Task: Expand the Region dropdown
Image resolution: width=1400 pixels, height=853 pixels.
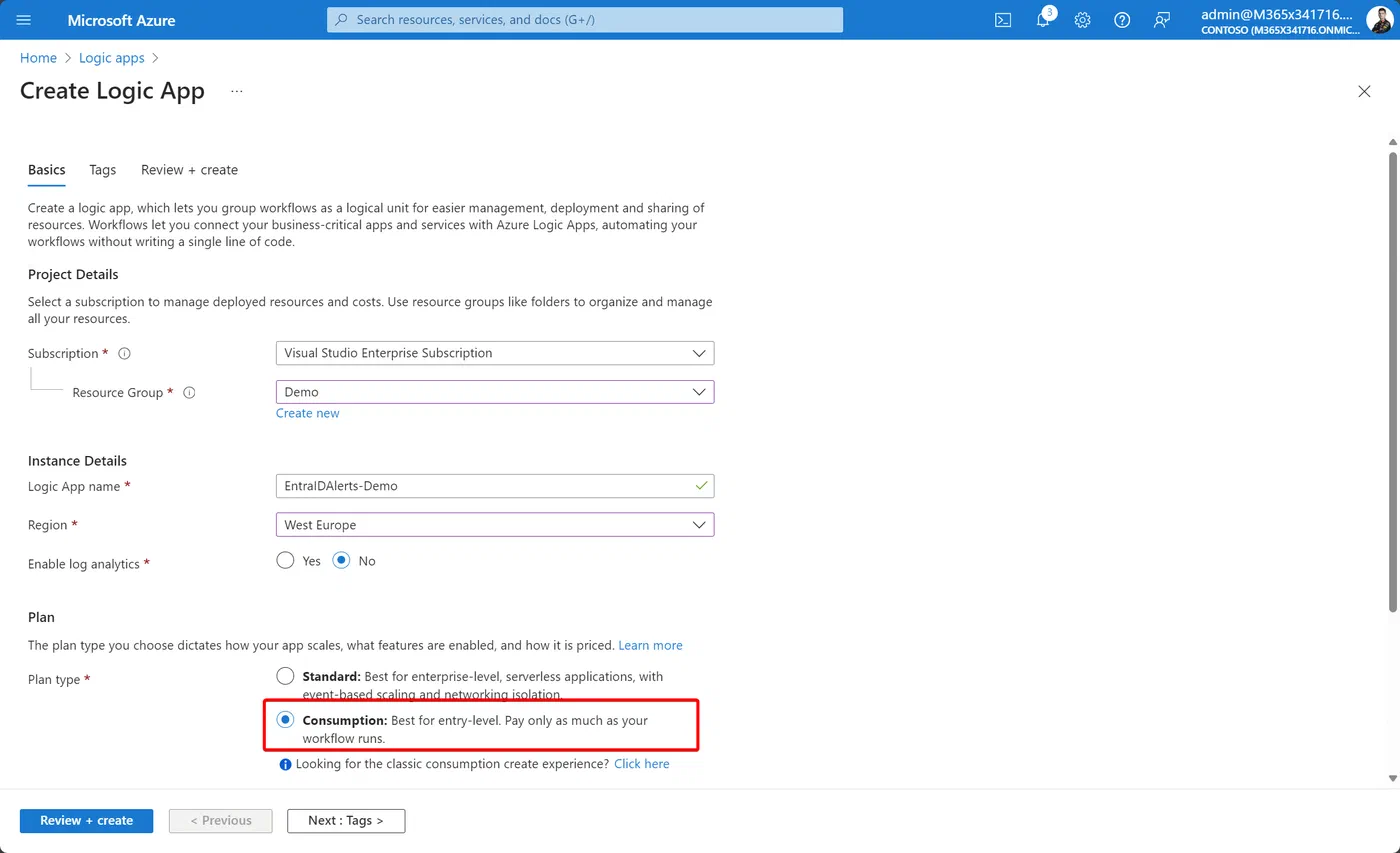Action: 495,525
